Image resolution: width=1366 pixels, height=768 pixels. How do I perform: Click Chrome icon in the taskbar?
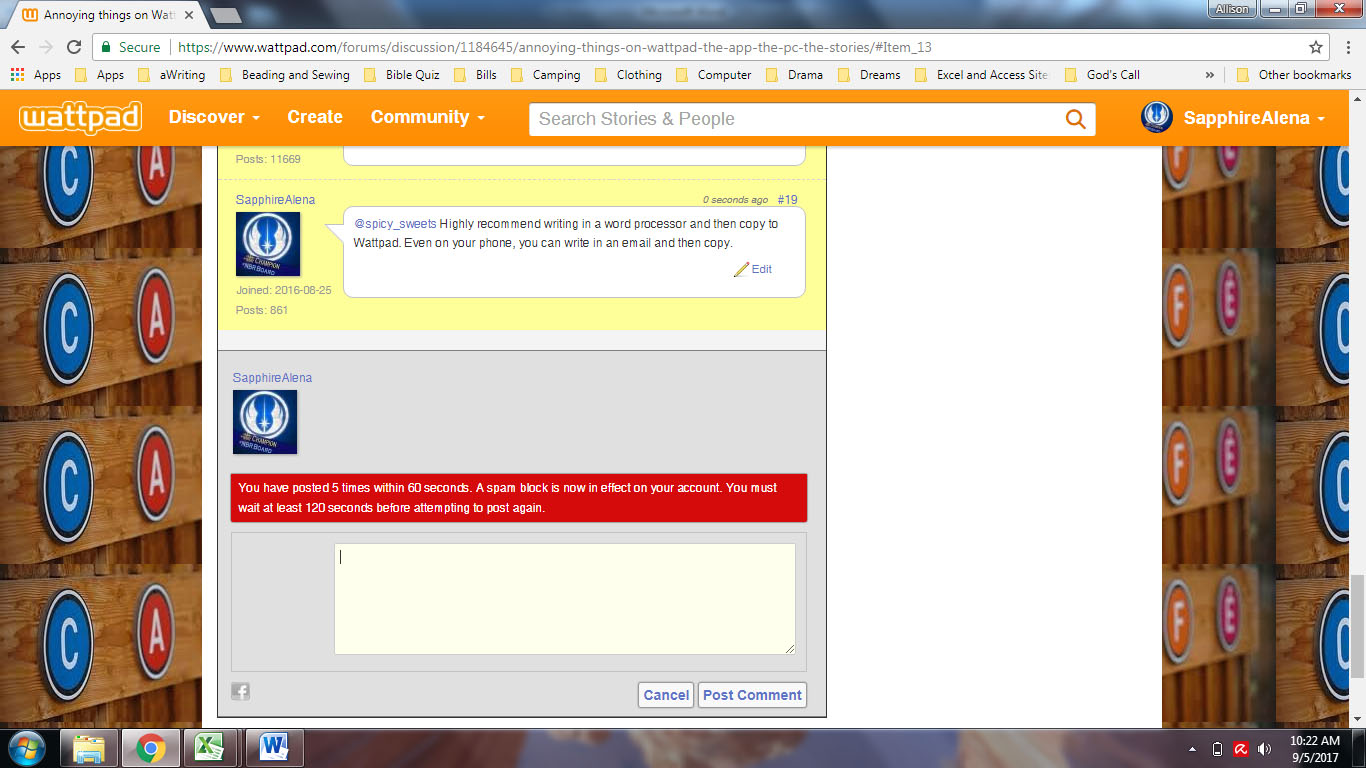pos(151,748)
